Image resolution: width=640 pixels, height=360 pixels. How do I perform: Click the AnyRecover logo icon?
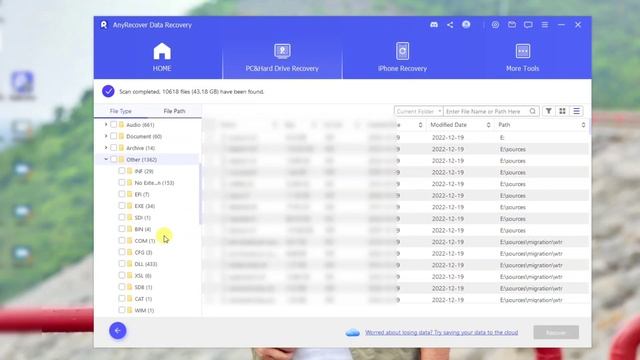pos(104,25)
